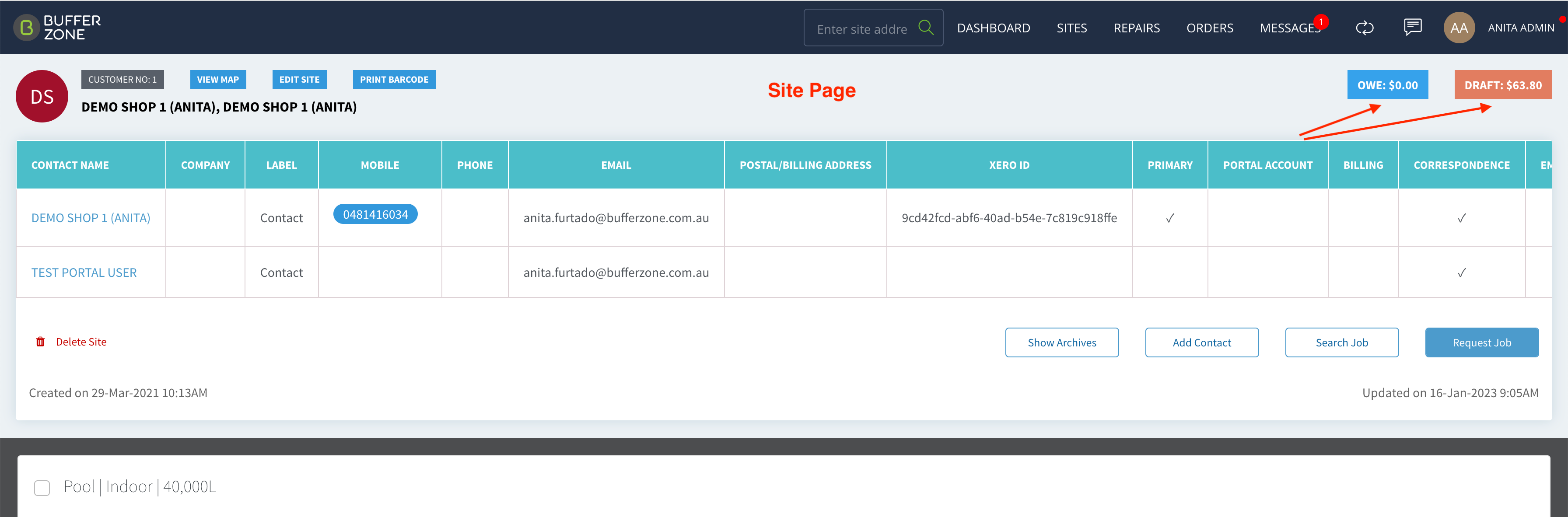The width and height of the screenshot is (1568, 517).
Task: Click the Request Job button
Action: click(x=1481, y=342)
